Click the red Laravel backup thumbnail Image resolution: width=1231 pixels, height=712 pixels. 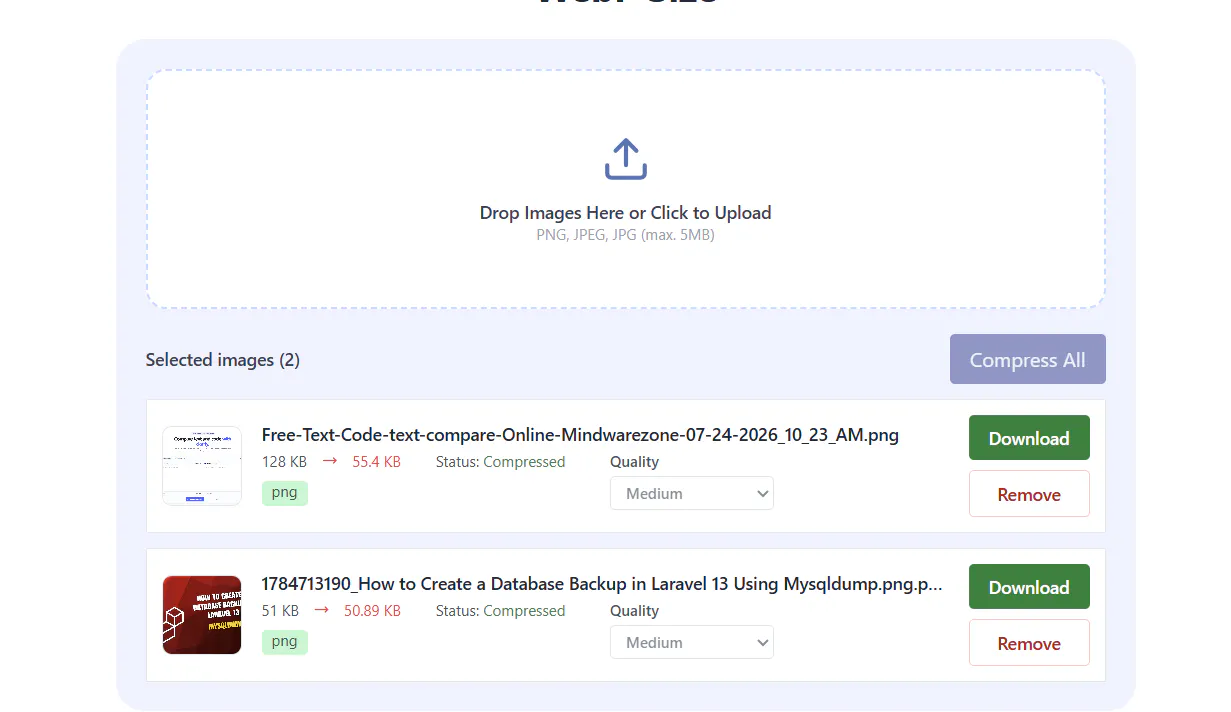pyautogui.click(x=202, y=615)
